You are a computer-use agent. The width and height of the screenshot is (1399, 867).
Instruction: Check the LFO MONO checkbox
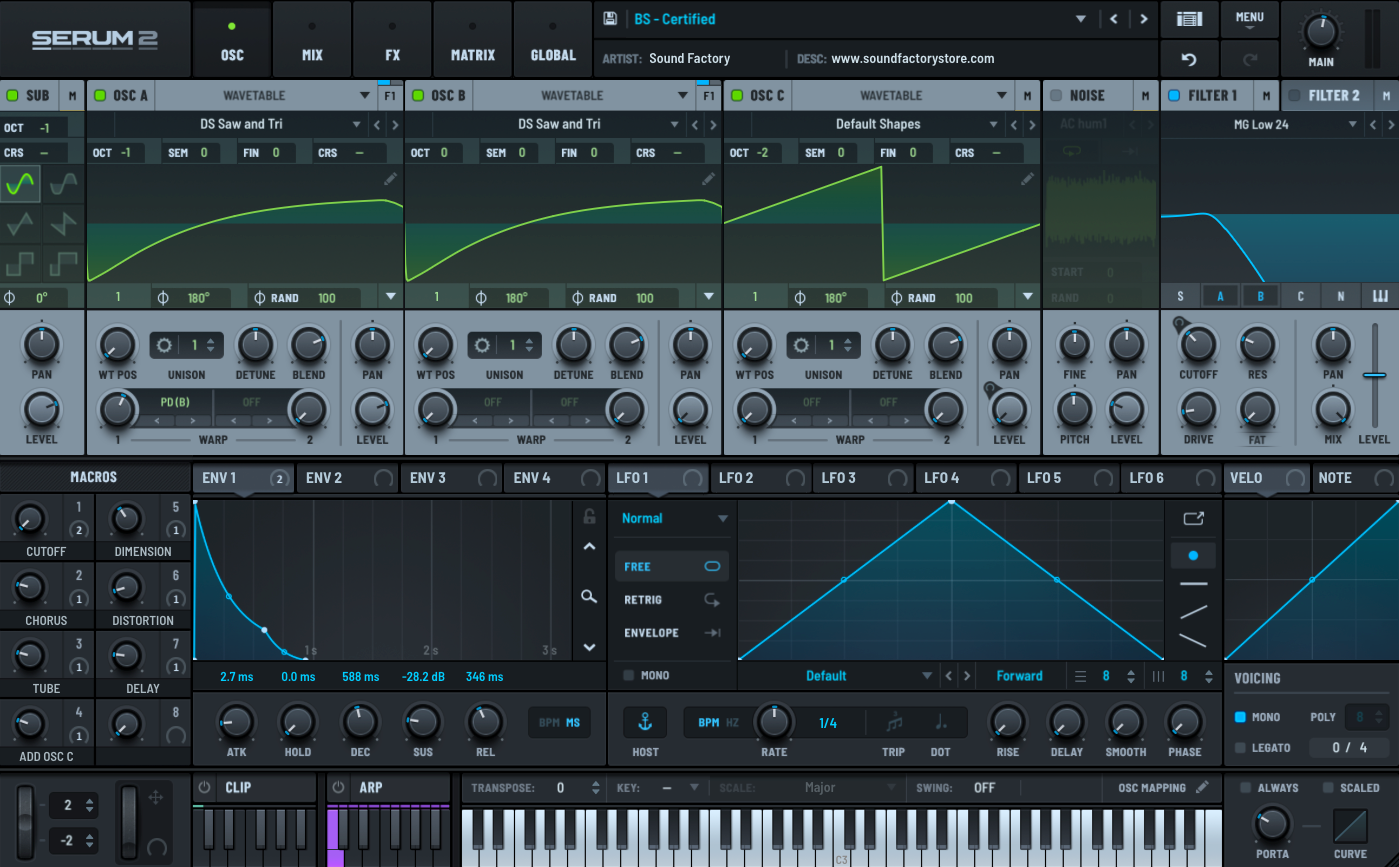(x=628, y=676)
